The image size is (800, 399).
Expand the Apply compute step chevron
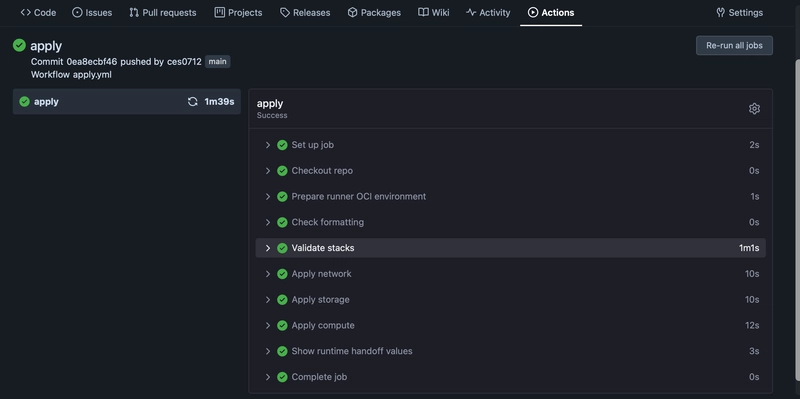(x=267, y=326)
